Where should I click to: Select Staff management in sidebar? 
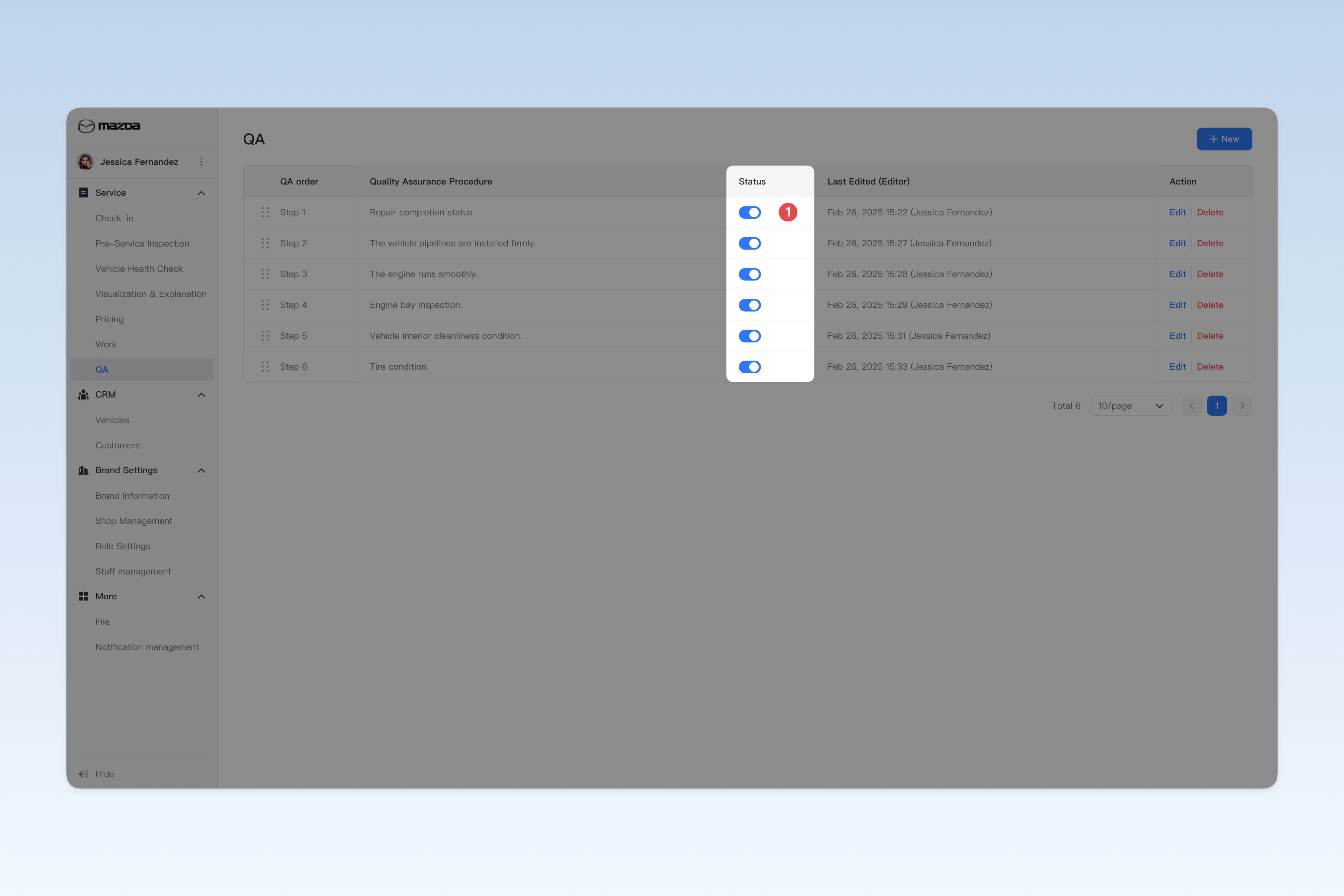(x=132, y=571)
